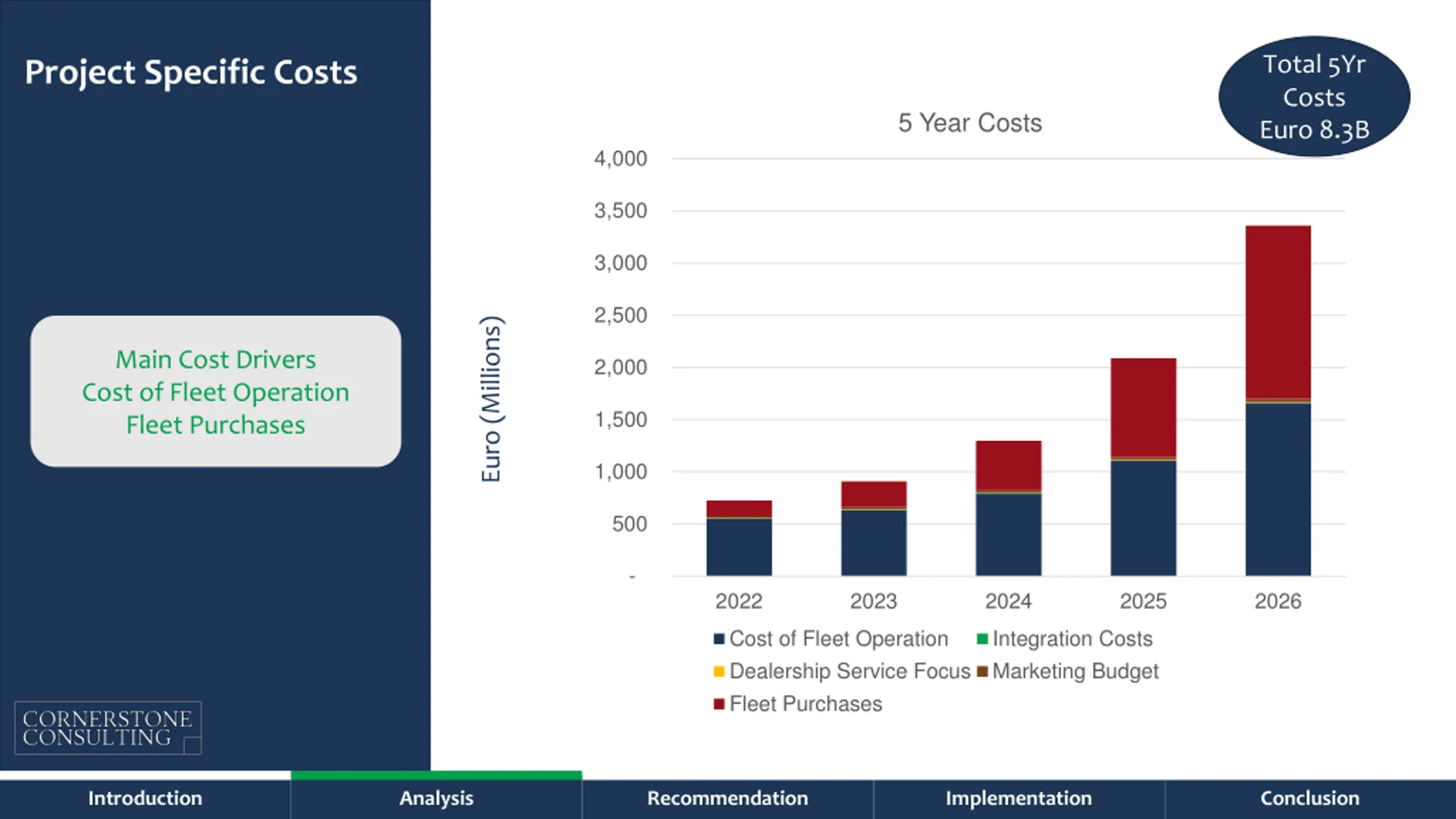1456x819 pixels.
Task: Switch to the Implementation section tab
Action: [x=1019, y=799]
